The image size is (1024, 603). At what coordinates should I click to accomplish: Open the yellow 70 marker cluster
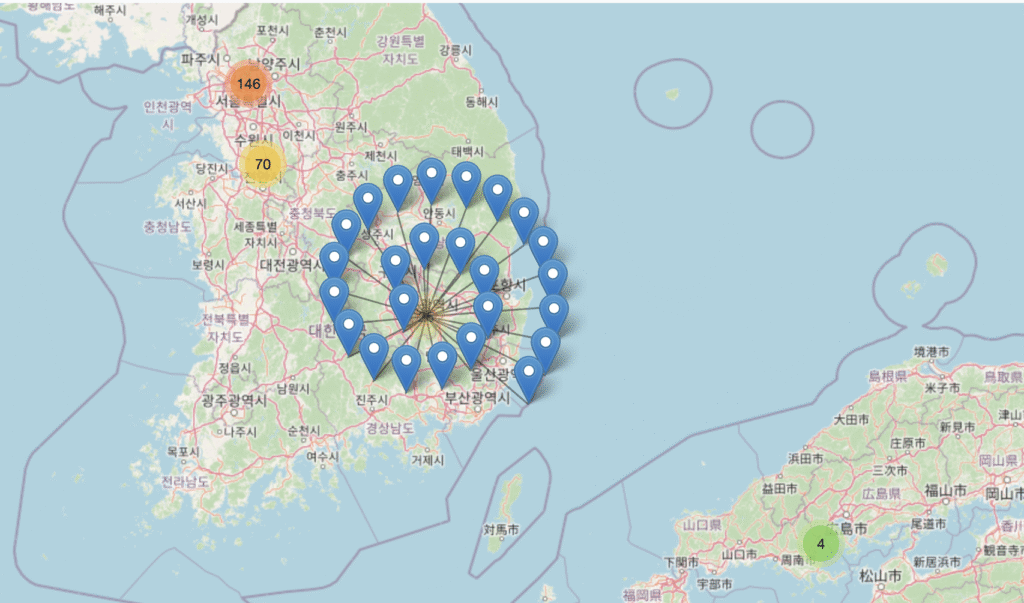(x=262, y=164)
